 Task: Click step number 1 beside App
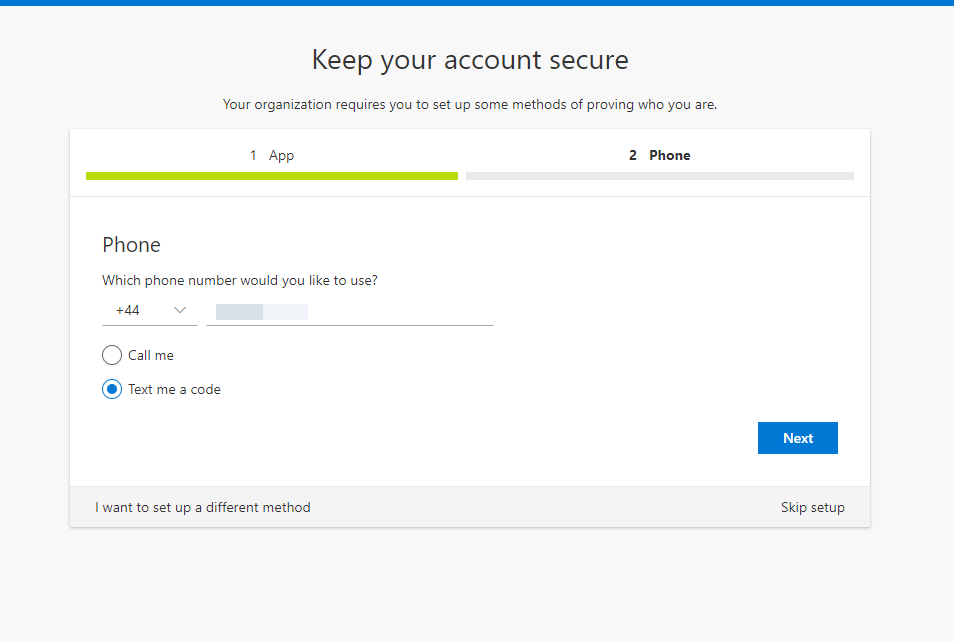click(x=253, y=155)
